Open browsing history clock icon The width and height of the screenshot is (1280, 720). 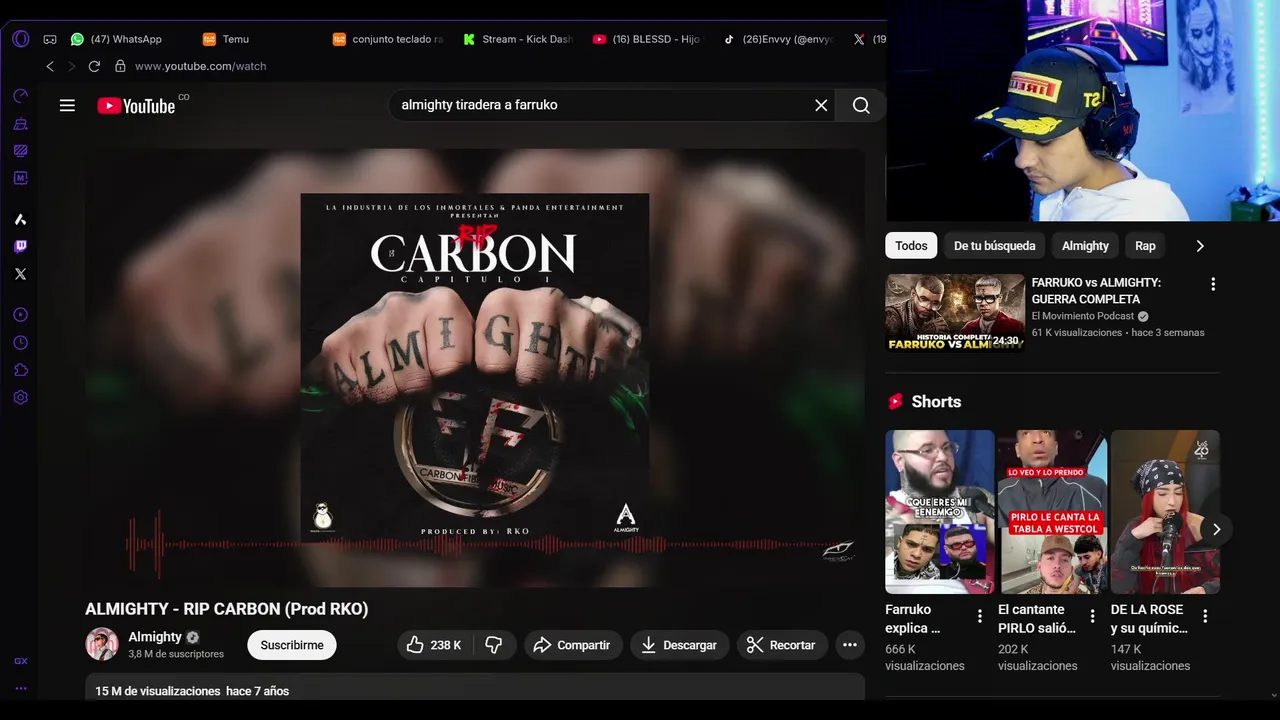(20, 342)
